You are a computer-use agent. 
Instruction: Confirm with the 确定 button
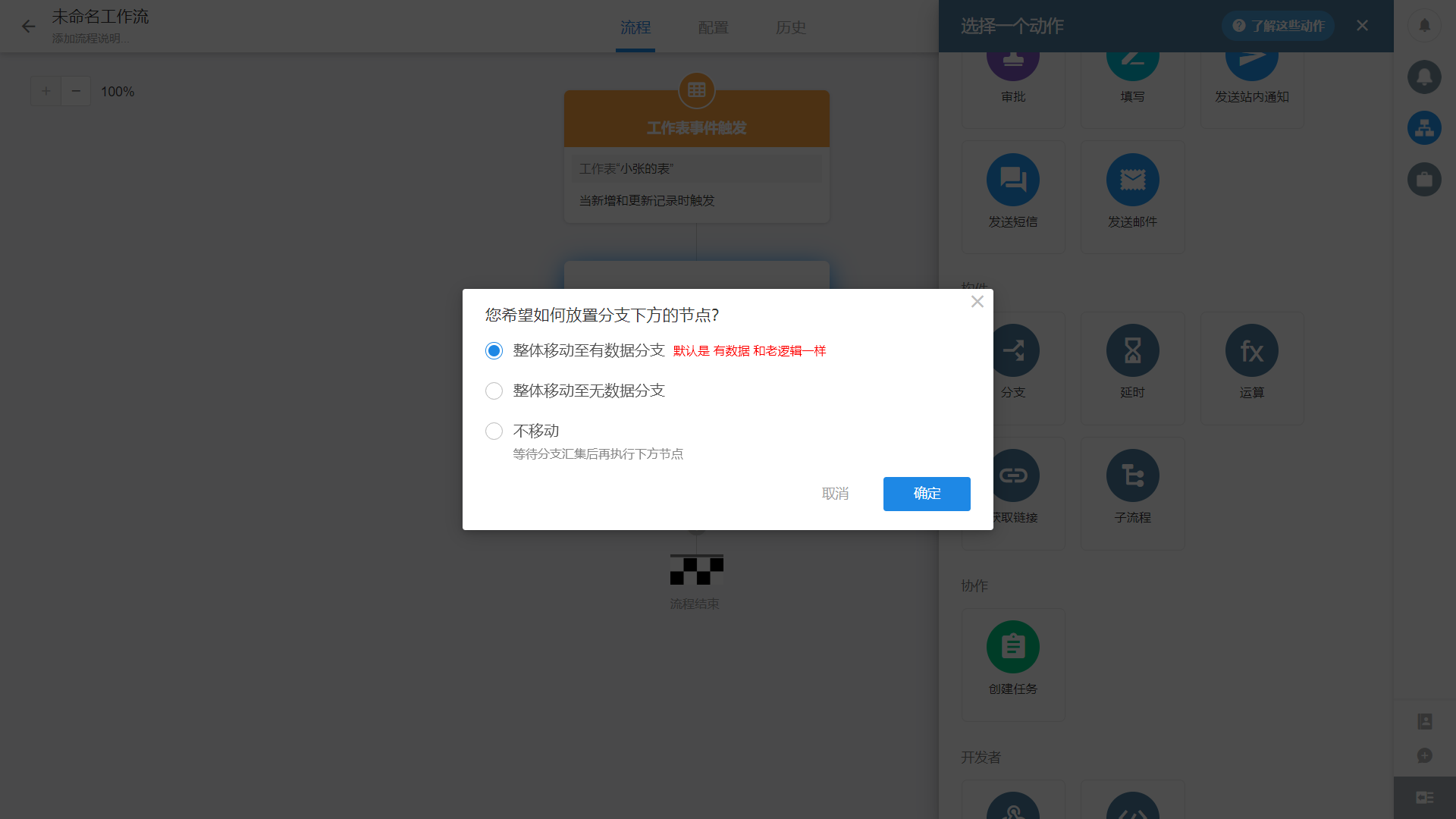[926, 494]
